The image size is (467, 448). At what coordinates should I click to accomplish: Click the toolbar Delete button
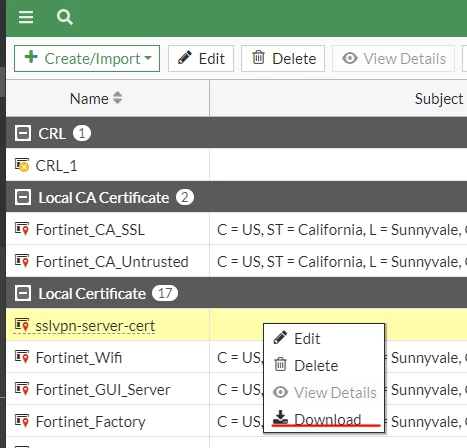click(283, 59)
